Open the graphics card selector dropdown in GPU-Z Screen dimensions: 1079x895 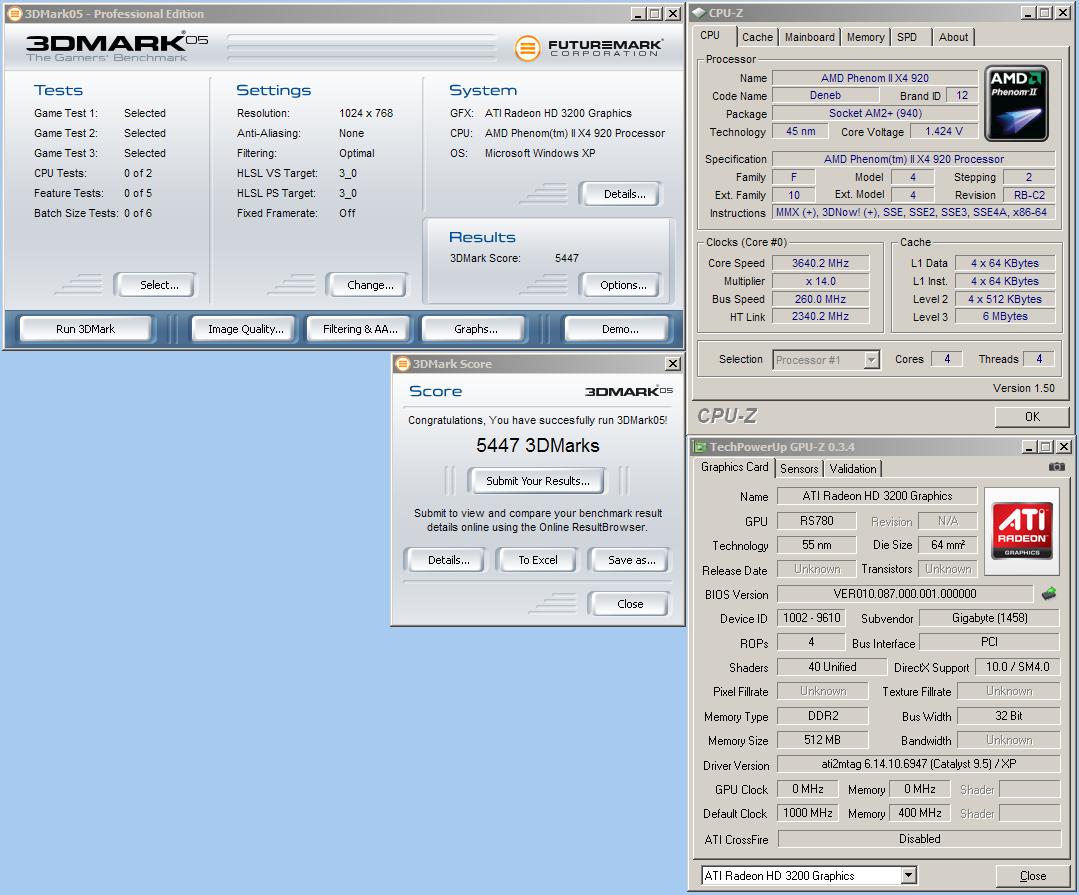908,875
